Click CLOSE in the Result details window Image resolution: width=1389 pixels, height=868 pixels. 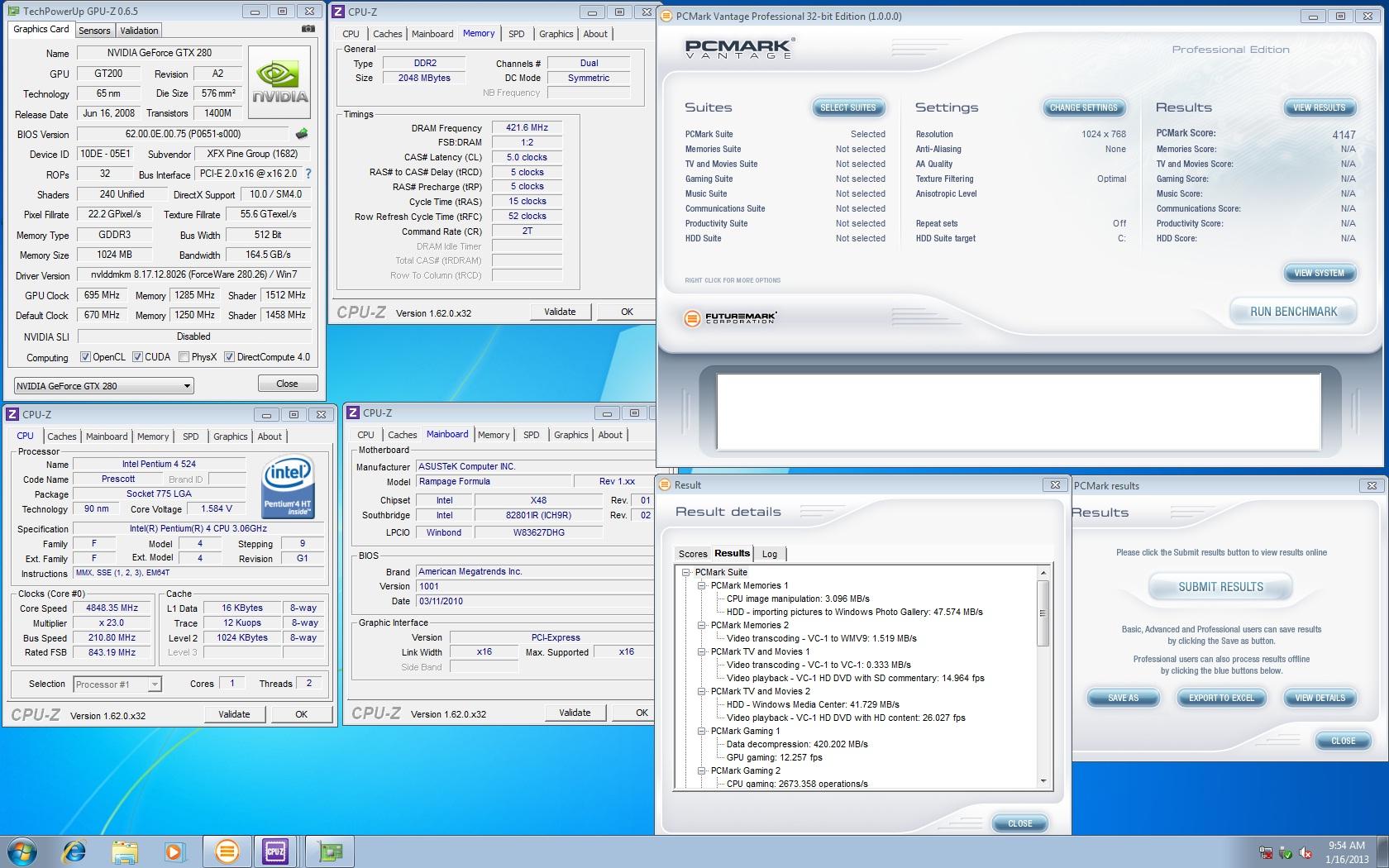pyautogui.click(x=1019, y=823)
